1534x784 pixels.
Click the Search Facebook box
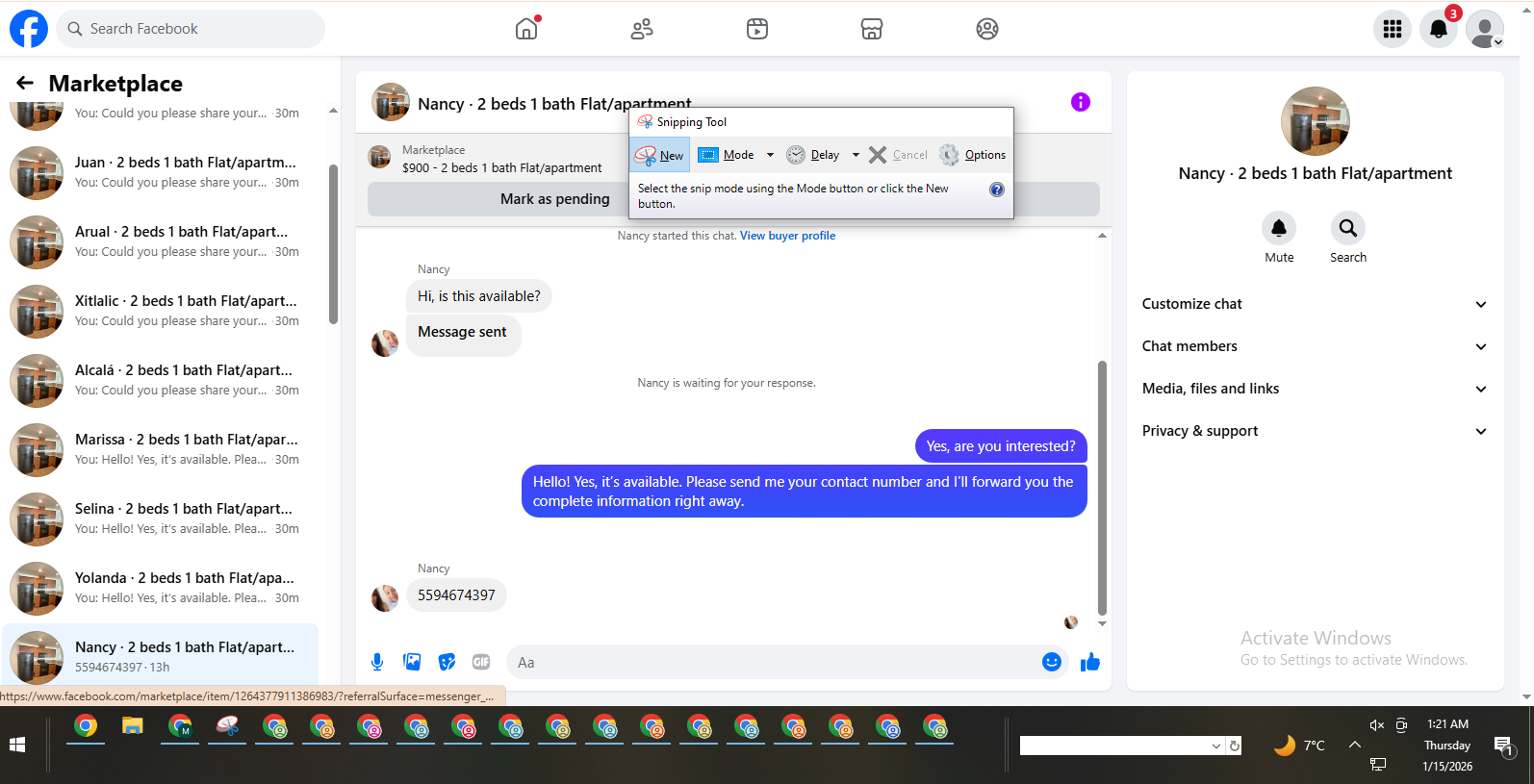coord(191,29)
